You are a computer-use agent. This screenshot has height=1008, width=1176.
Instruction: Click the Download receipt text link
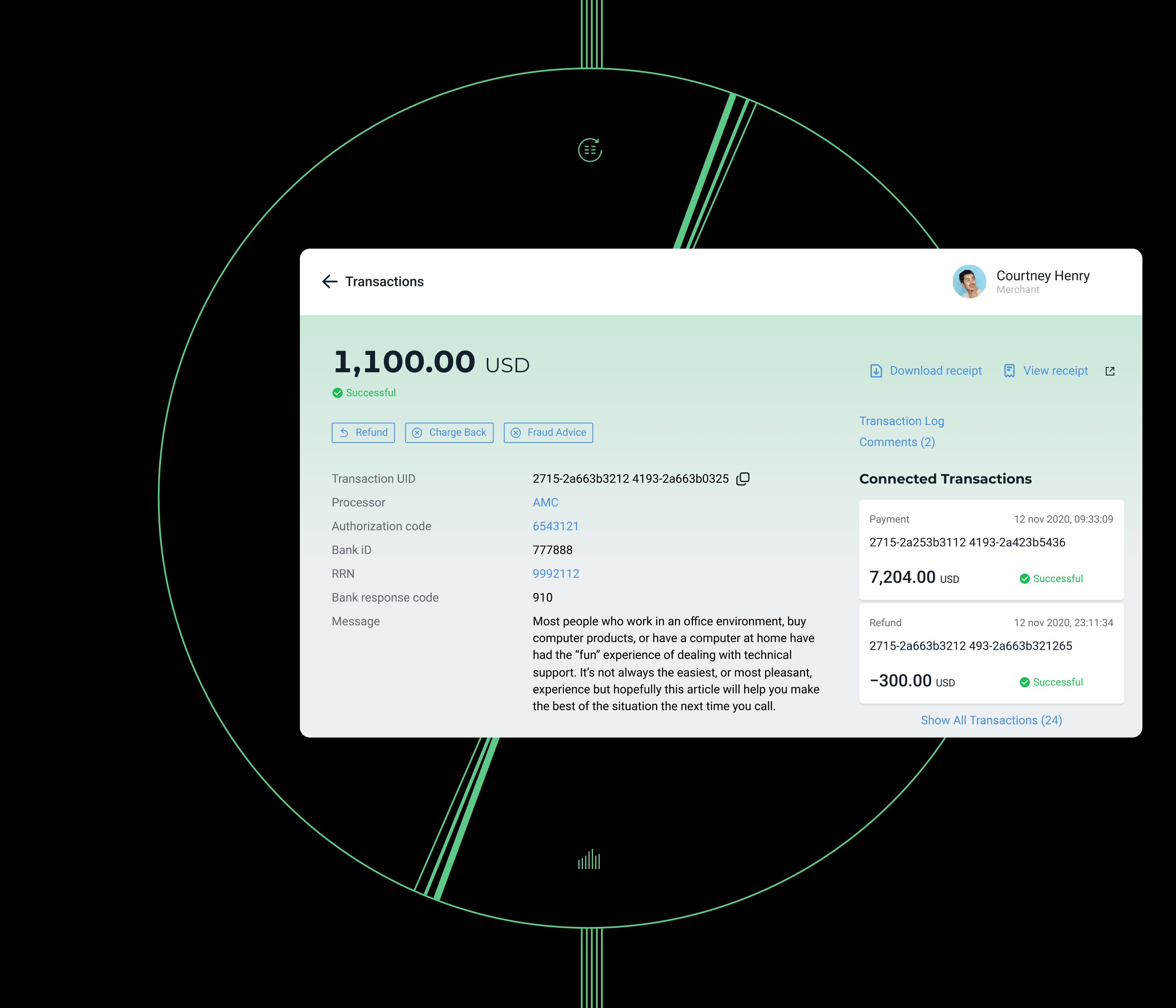pyautogui.click(x=935, y=371)
